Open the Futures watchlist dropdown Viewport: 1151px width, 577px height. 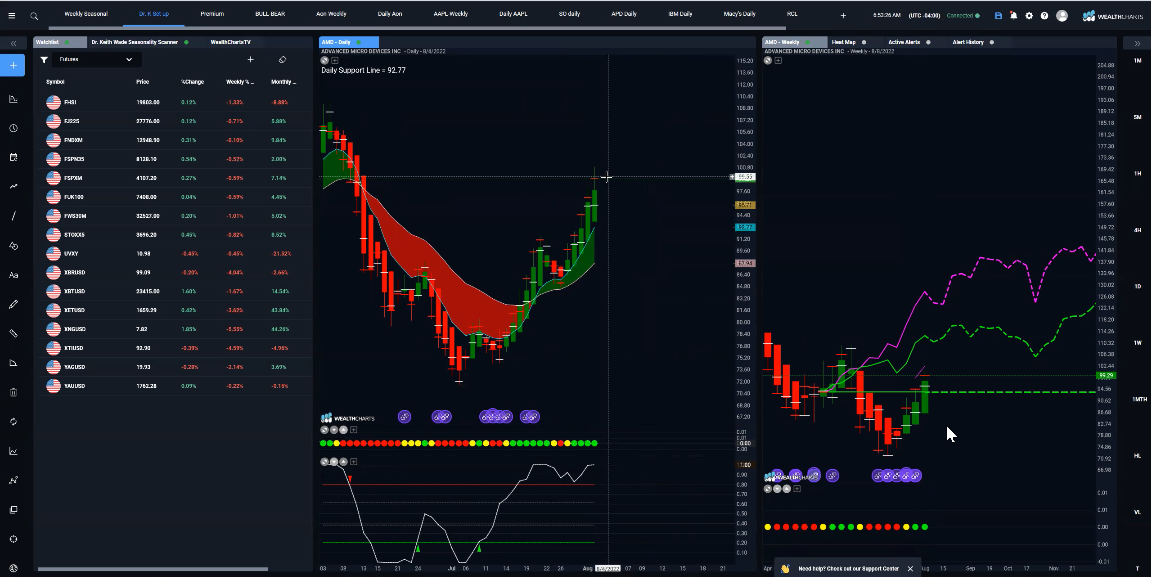[95, 59]
